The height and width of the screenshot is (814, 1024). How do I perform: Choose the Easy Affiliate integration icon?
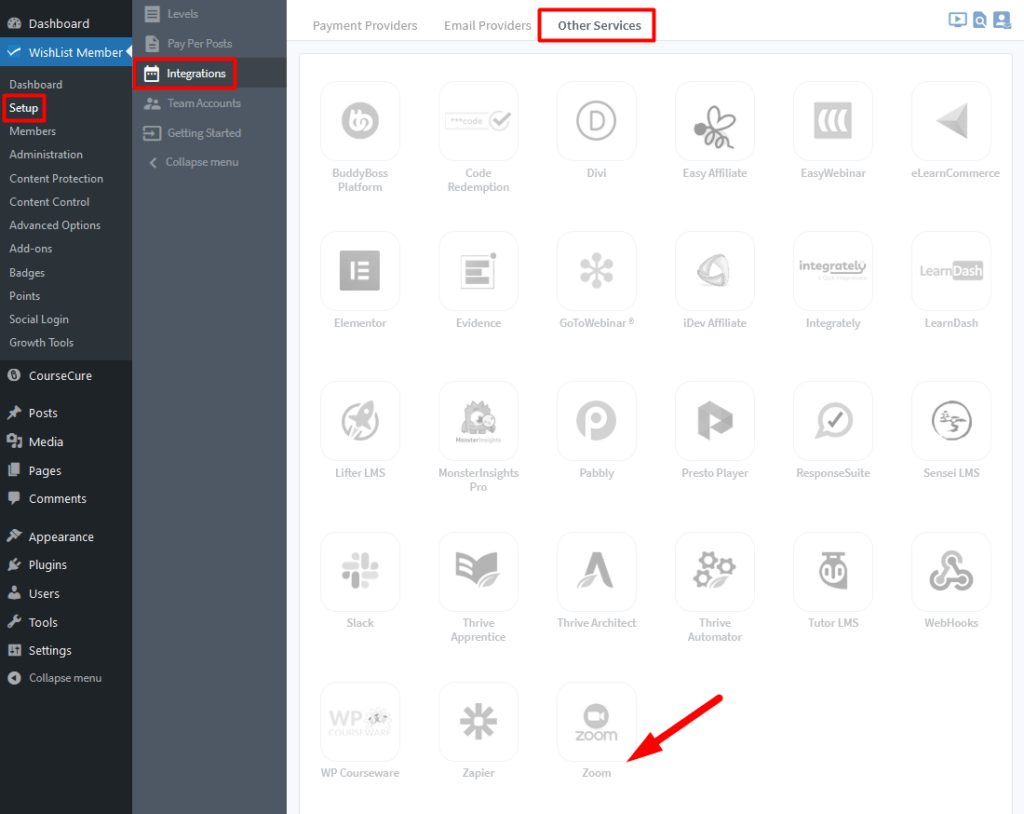(x=714, y=121)
